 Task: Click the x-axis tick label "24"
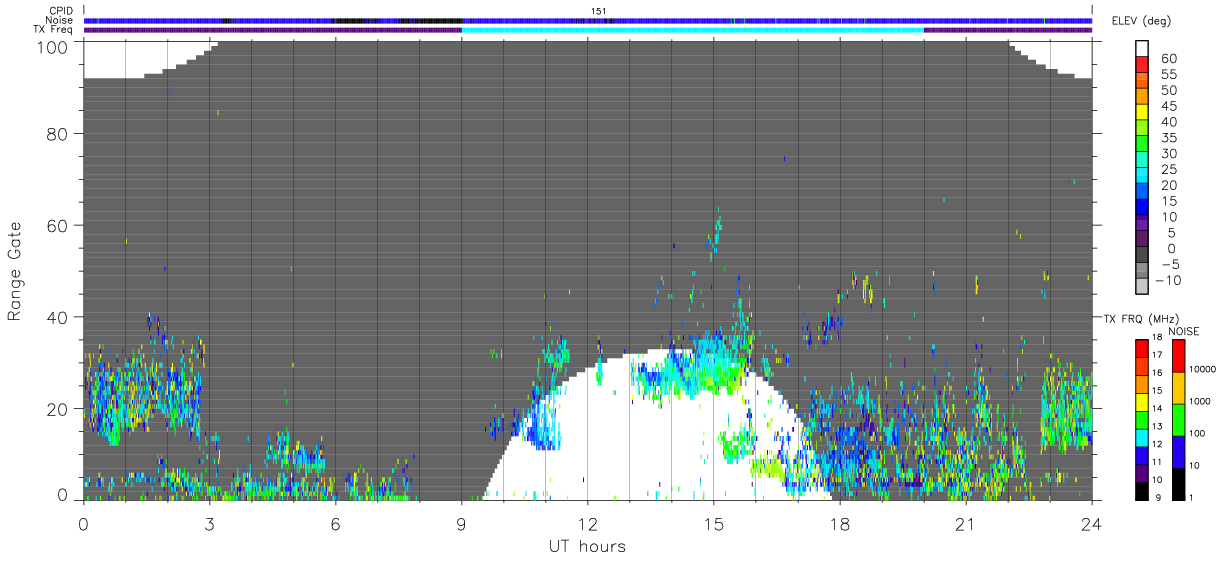(x=1091, y=525)
